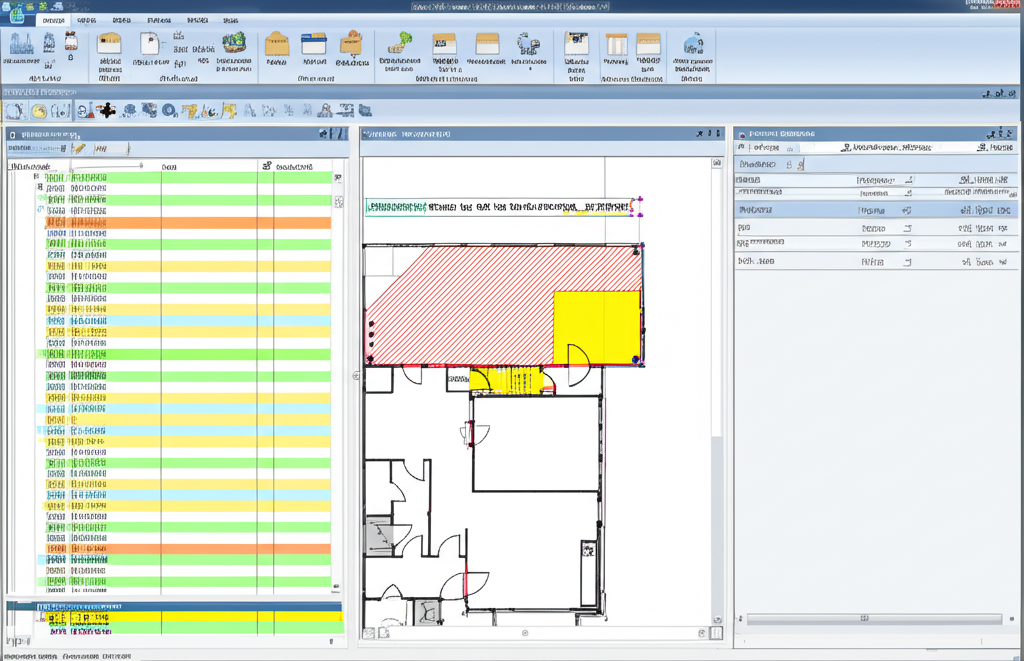The image size is (1024, 661).
Task: Click the yellow circle tool in the secondary toolbar
Action: 38,111
